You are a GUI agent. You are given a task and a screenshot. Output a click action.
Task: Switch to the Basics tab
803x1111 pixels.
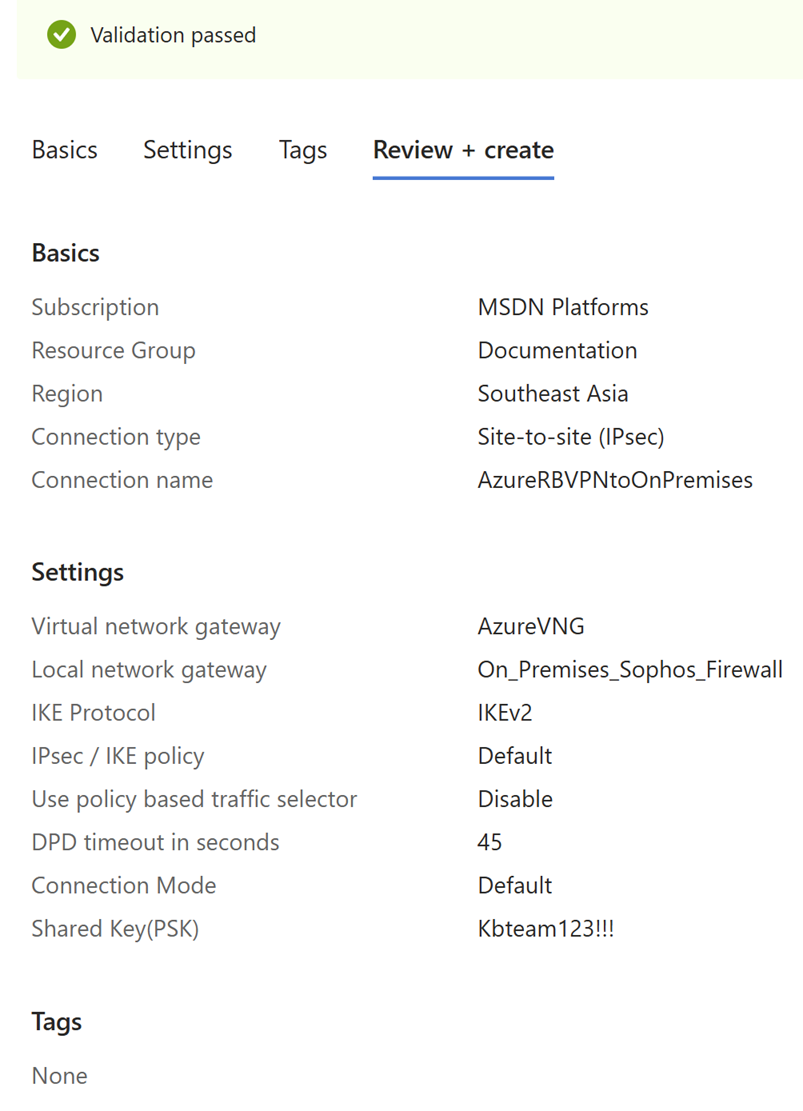(65, 150)
